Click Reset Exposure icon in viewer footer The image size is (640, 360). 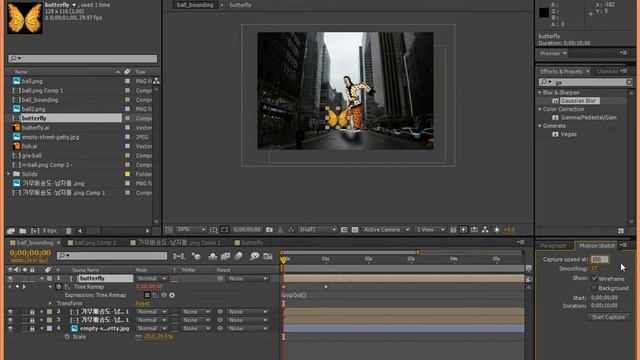497,230
